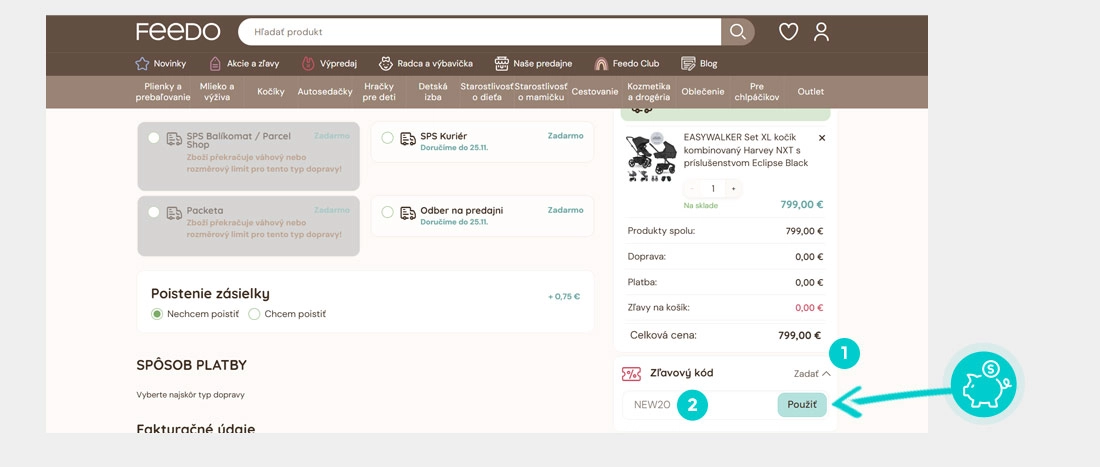Viewport: 1100px width, 467px height.
Task: Apply discount code with Použiť button
Action: tap(802, 405)
